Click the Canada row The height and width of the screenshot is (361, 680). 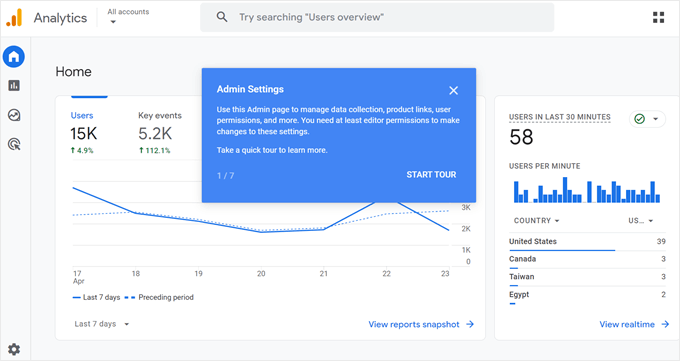pos(587,260)
